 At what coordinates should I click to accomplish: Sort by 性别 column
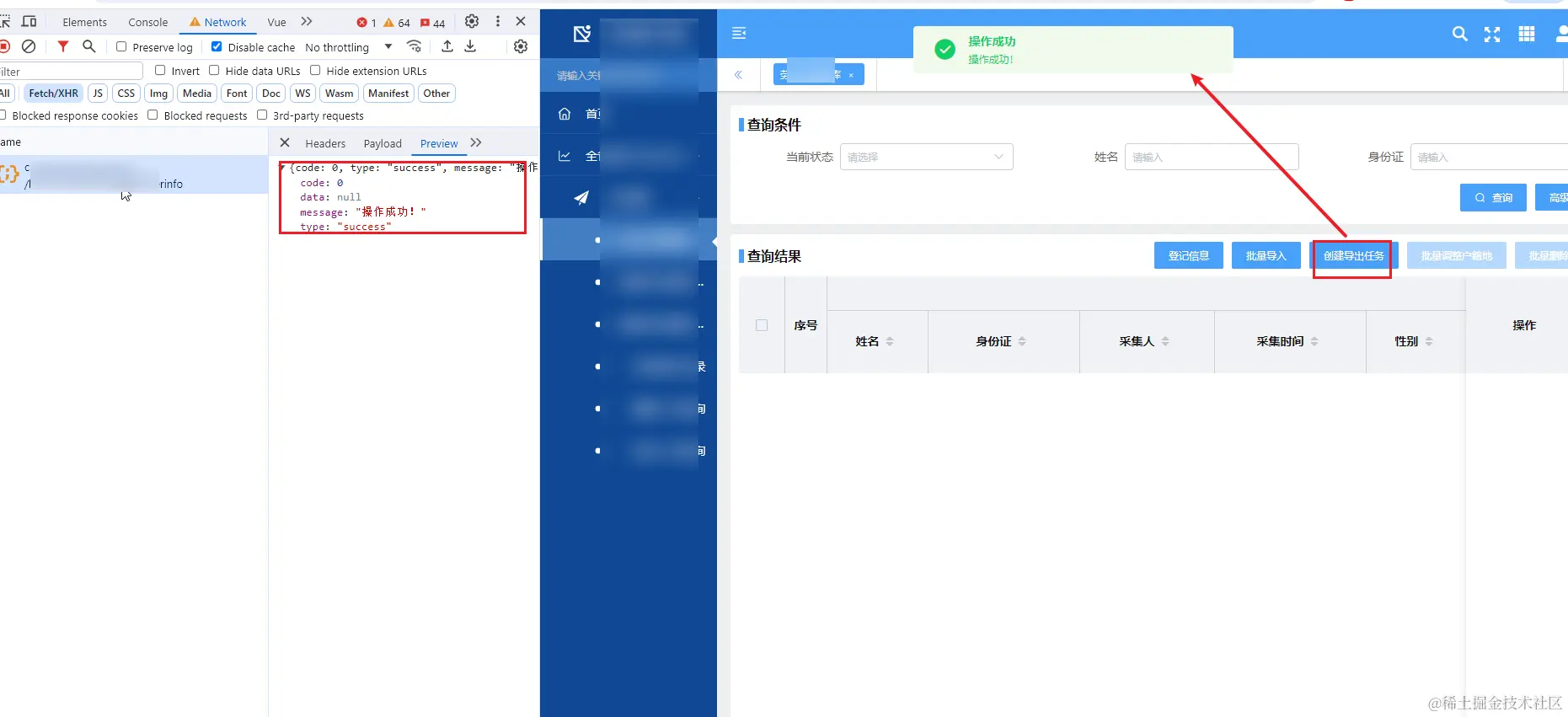pyautogui.click(x=1429, y=341)
